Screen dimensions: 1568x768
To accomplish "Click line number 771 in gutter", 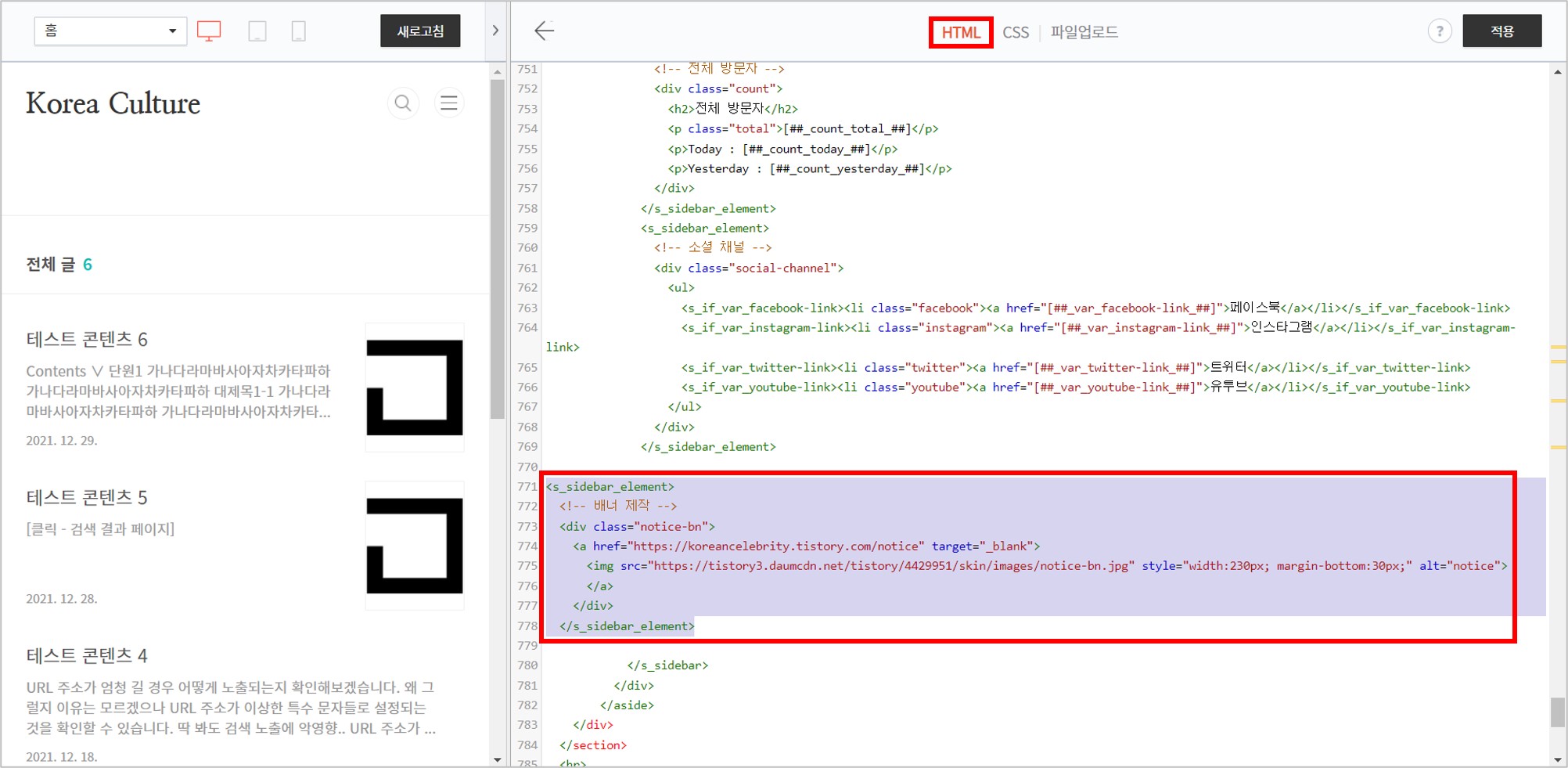I will (527, 486).
